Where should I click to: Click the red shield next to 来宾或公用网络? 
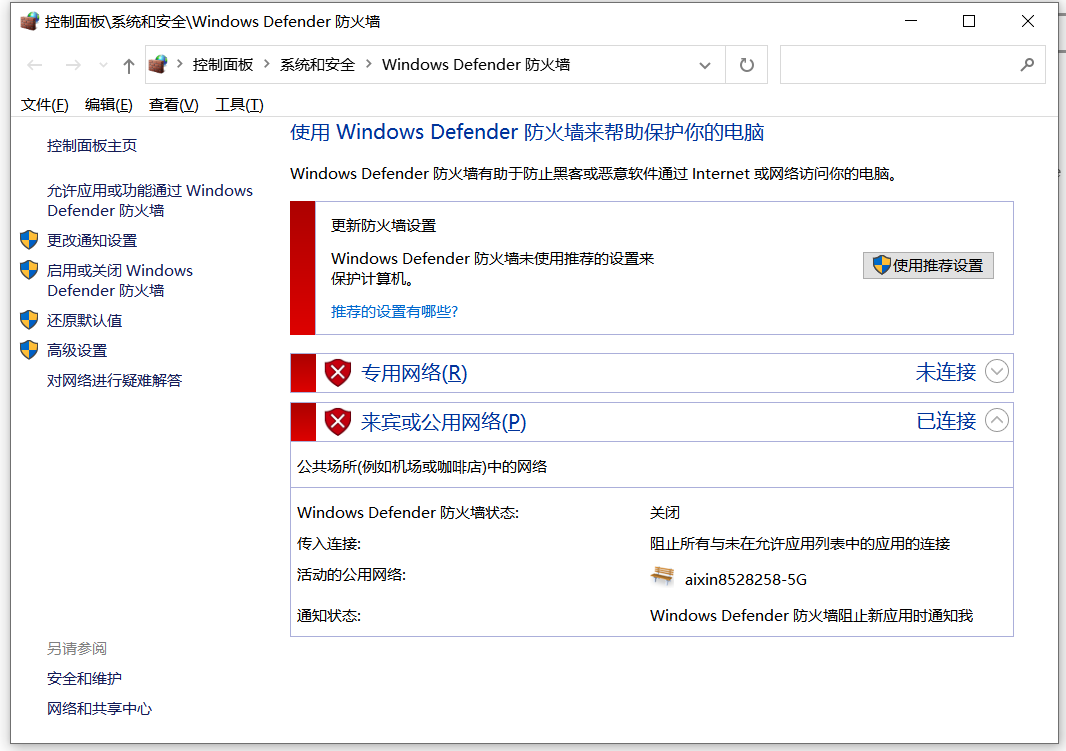coord(339,422)
